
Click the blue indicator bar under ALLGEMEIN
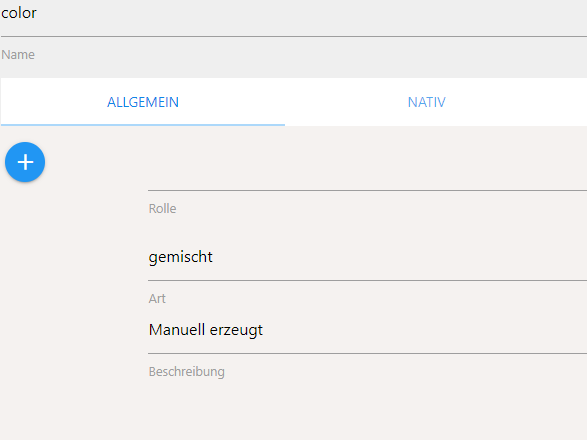[143, 125]
